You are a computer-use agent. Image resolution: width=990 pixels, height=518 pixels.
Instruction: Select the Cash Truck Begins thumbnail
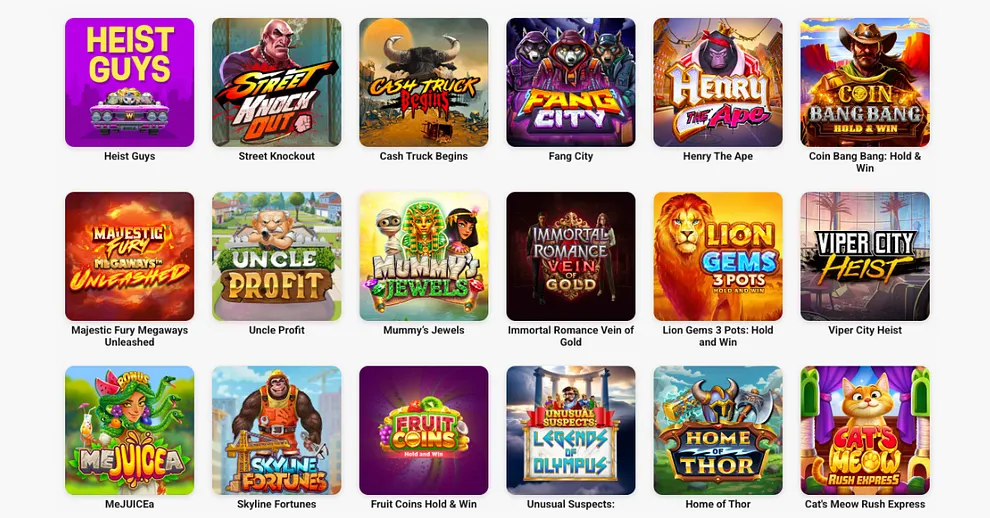pos(424,82)
